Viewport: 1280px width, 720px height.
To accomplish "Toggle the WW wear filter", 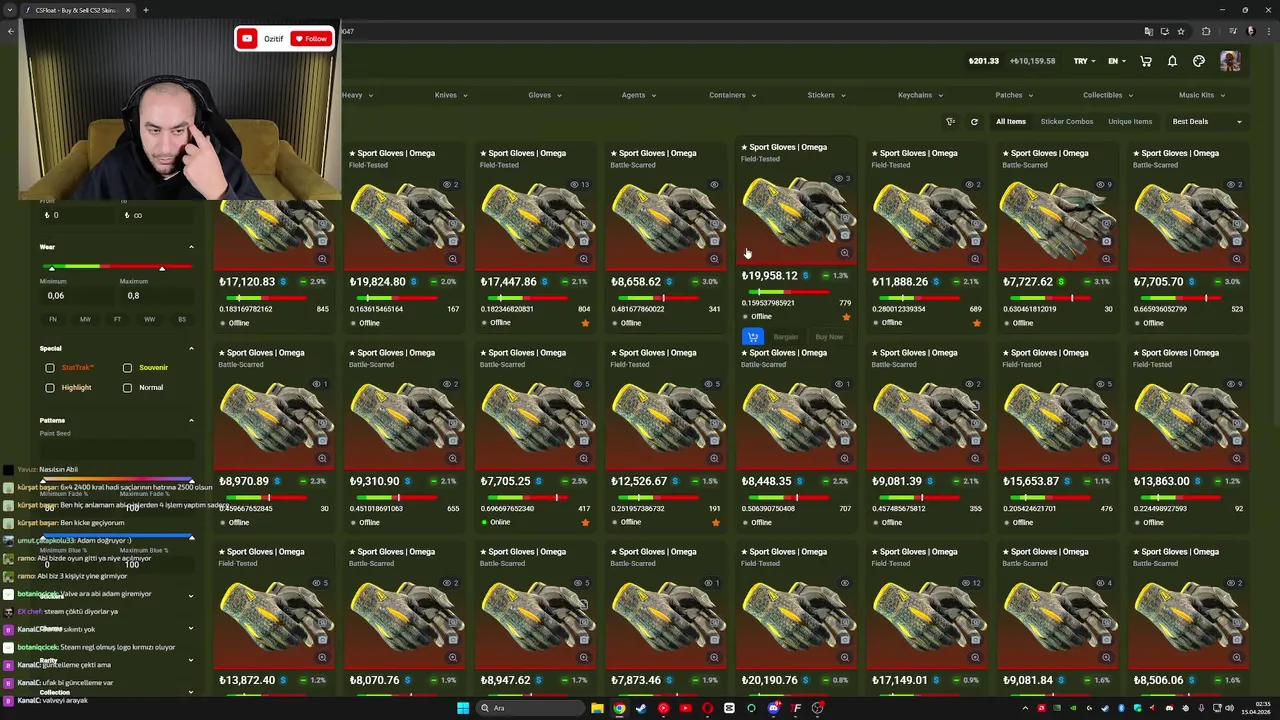I will (x=149, y=319).
